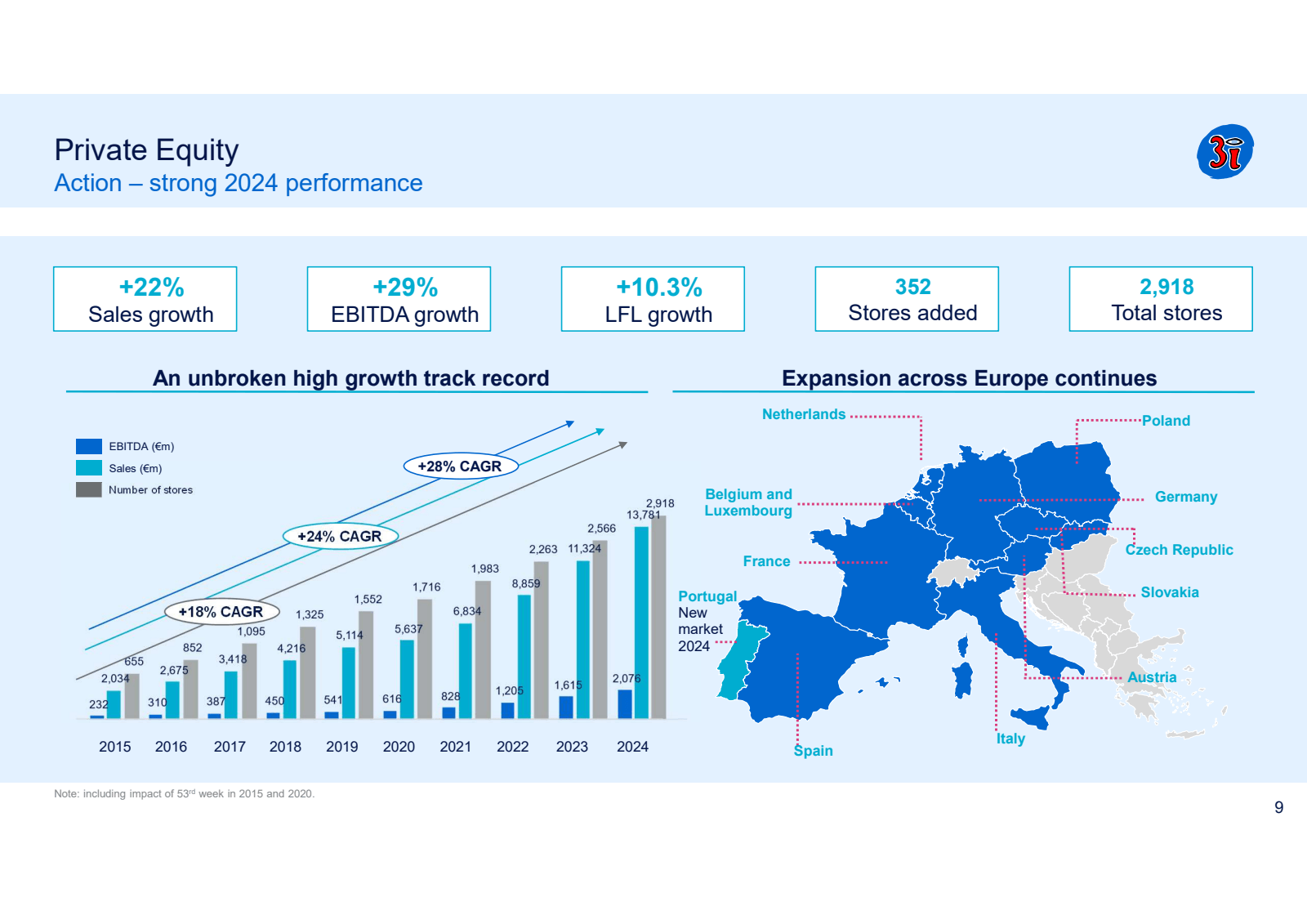Click the Portugal new market label
Viewport: 1307px width, 924px height.
707,621
